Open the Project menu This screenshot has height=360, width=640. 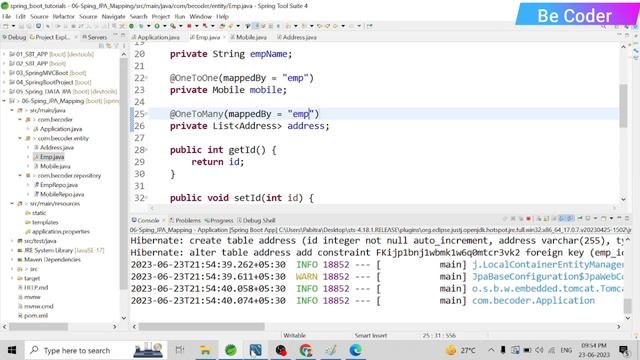coord(161,16)
